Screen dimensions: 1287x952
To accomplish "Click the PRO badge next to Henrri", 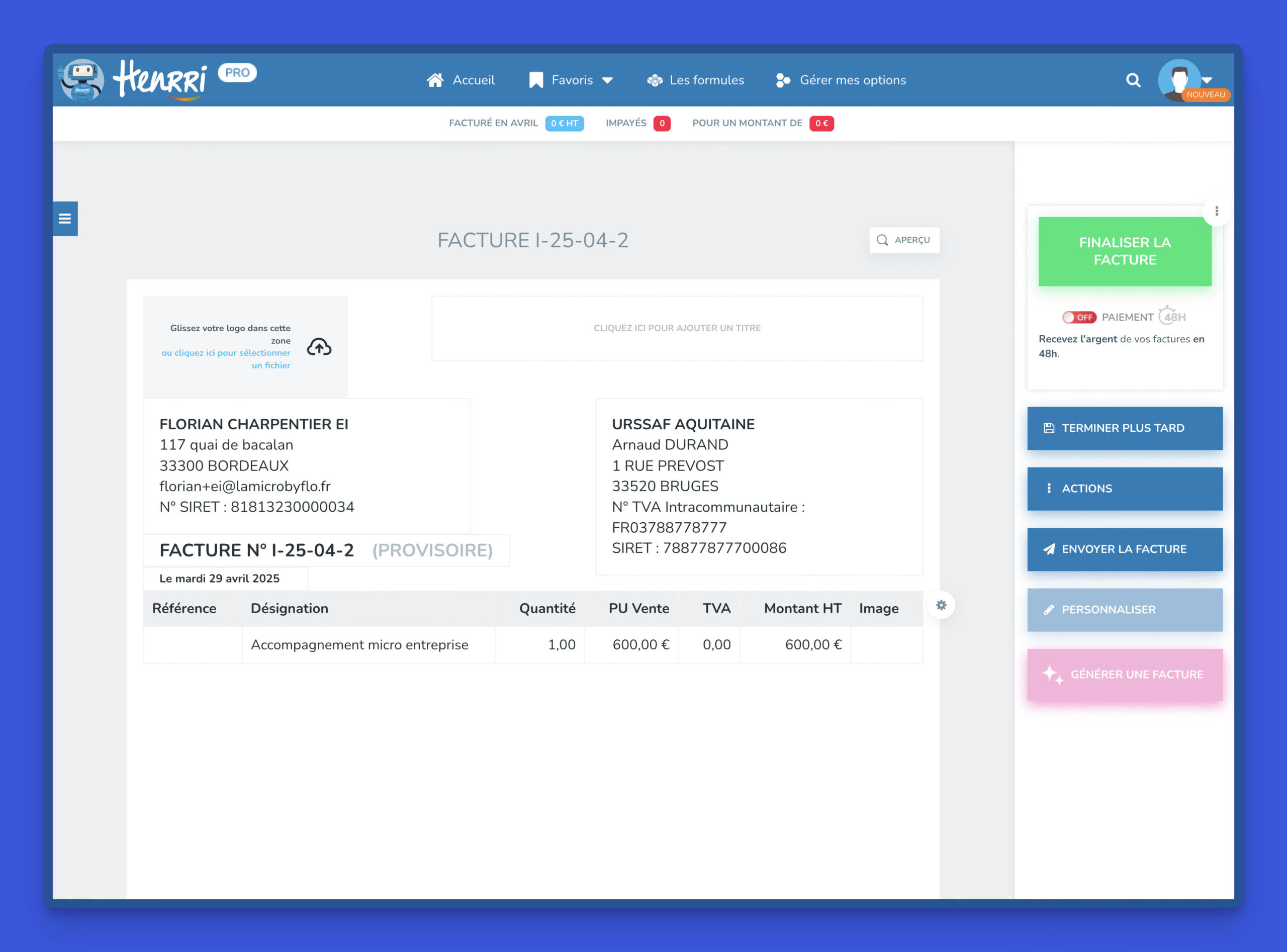I will click(237, 72).
